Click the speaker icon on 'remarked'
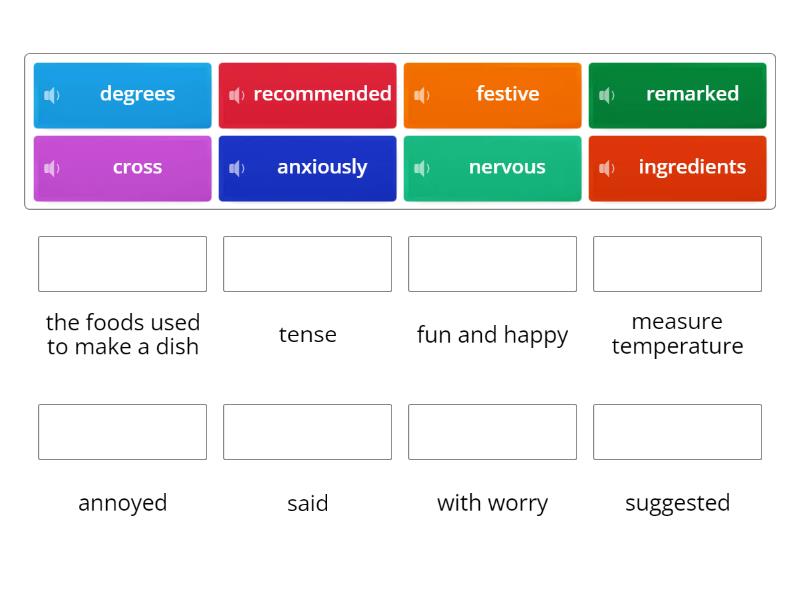The image size is (800, 600). pyautogui.click(x=606, y=95)
